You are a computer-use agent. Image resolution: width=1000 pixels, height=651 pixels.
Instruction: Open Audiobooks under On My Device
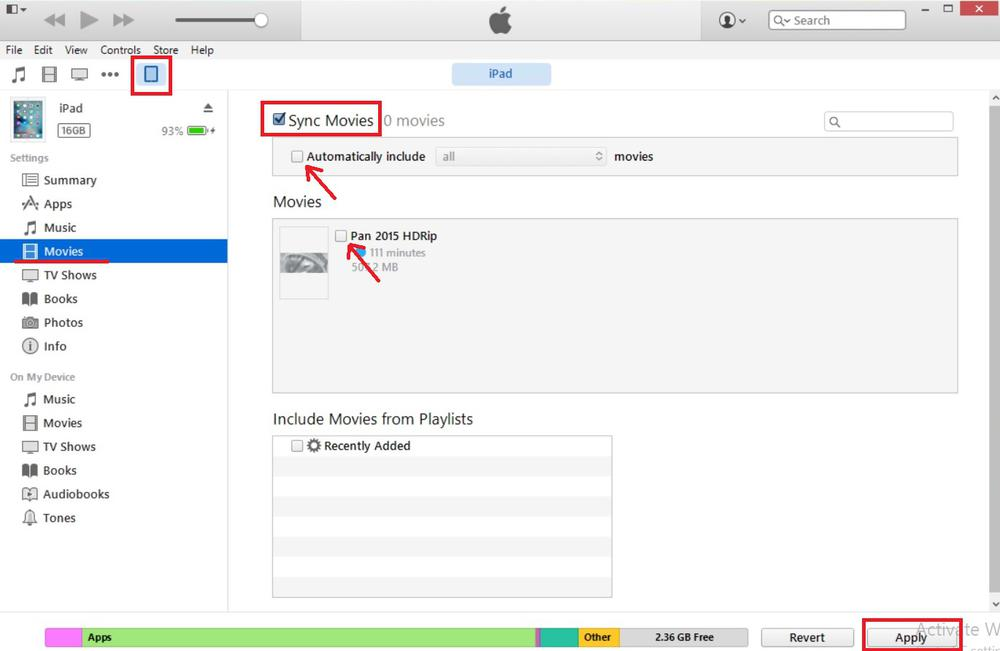pos(76,494)
